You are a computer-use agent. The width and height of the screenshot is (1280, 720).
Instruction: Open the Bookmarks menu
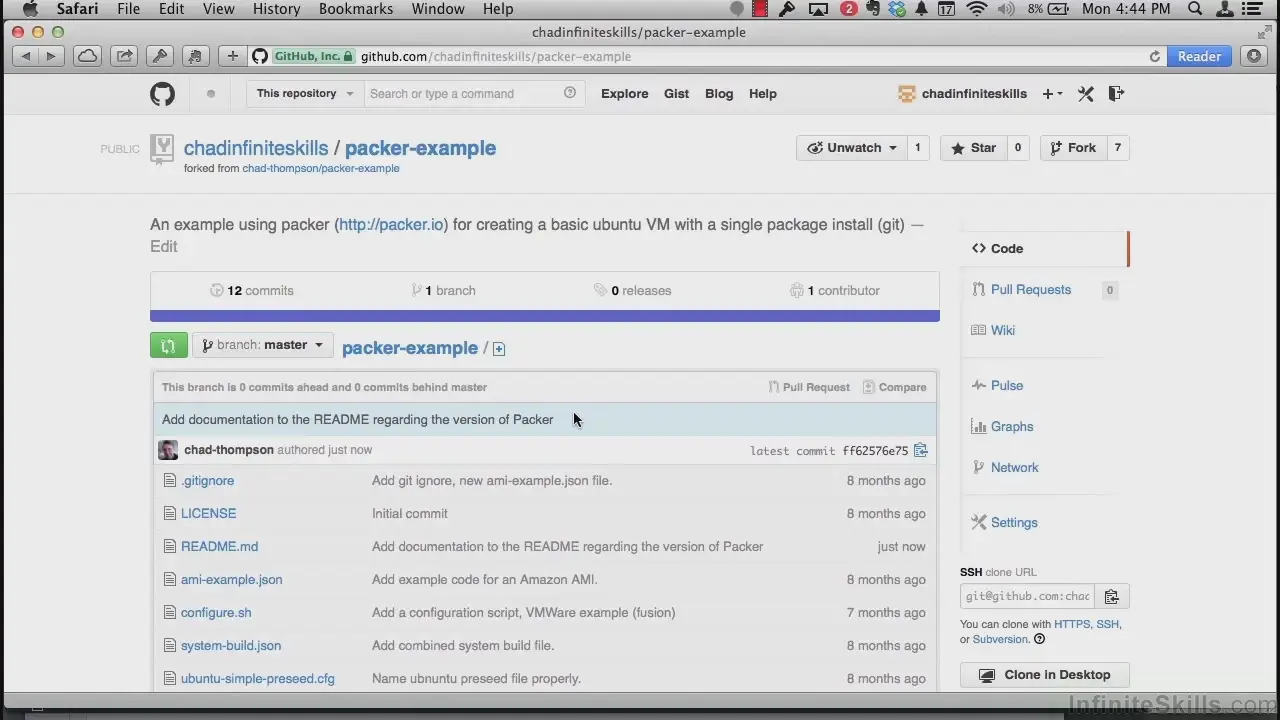click(x=356, y=9)
